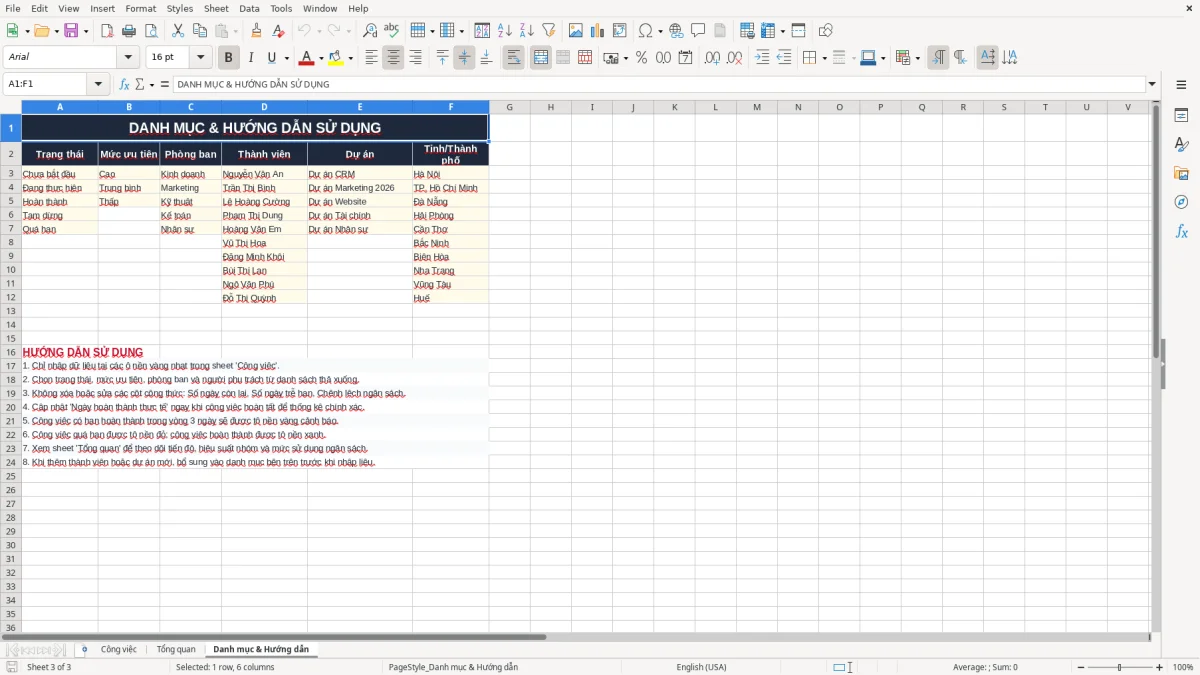Insert Image icon in toolbar

click(576, 31)
